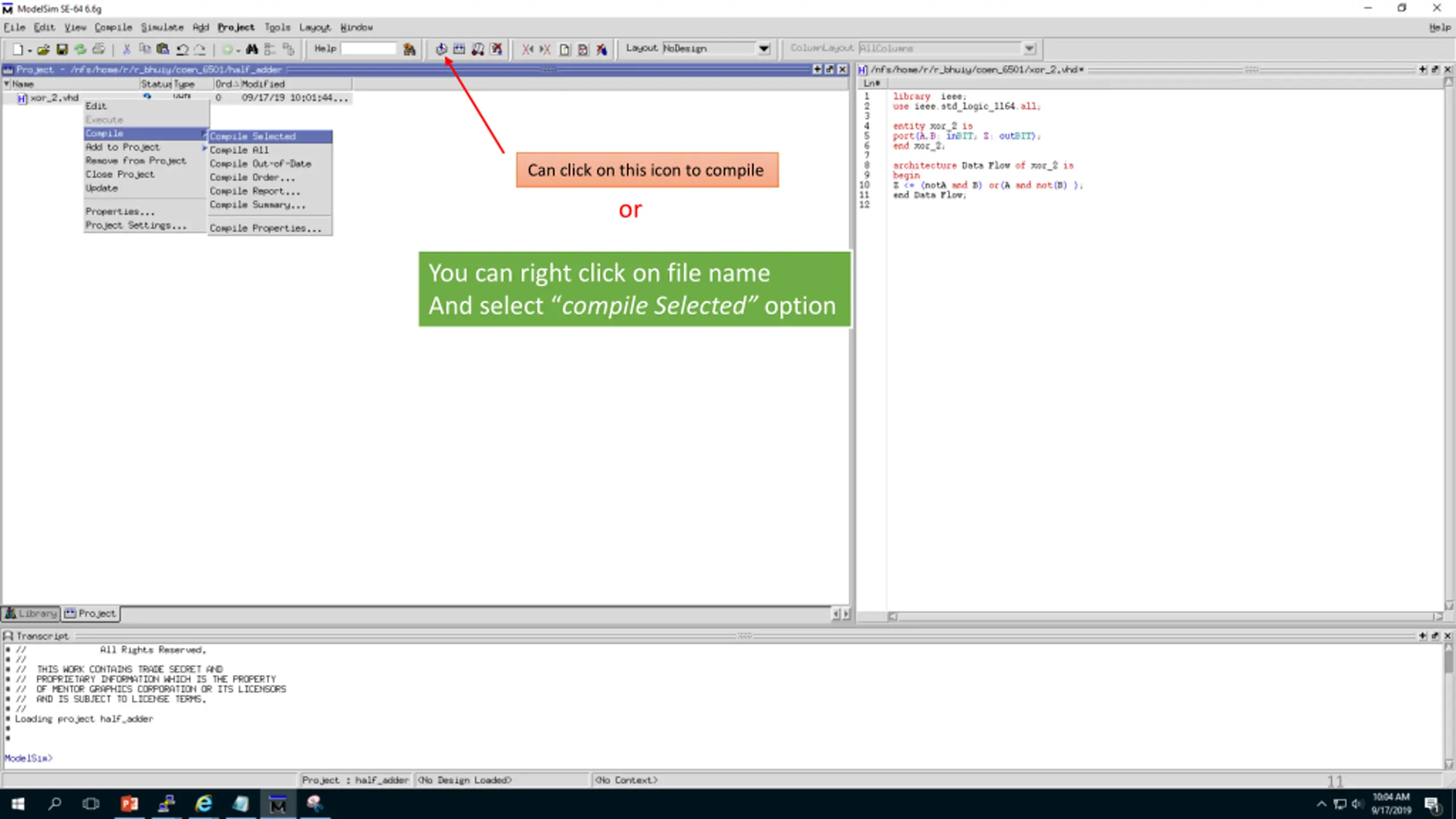Screen dimensions: 1456x819
Task: Choose Close Project in context menu
Action: pyautogui.click(x=146, y=175)
